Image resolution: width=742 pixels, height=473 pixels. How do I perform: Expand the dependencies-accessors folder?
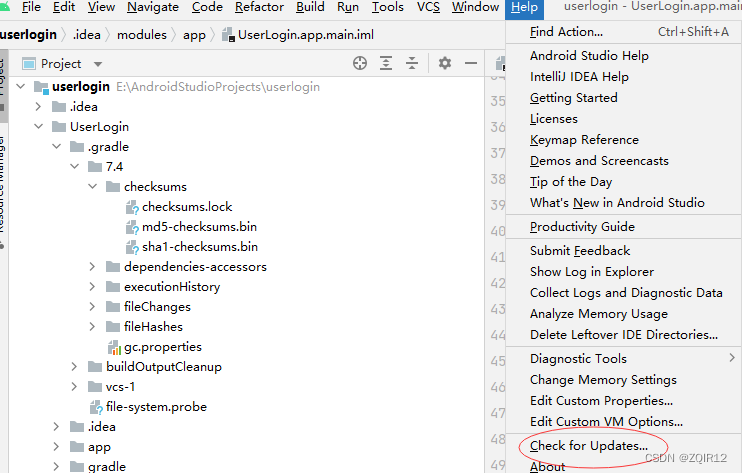[x=92, y=267]
